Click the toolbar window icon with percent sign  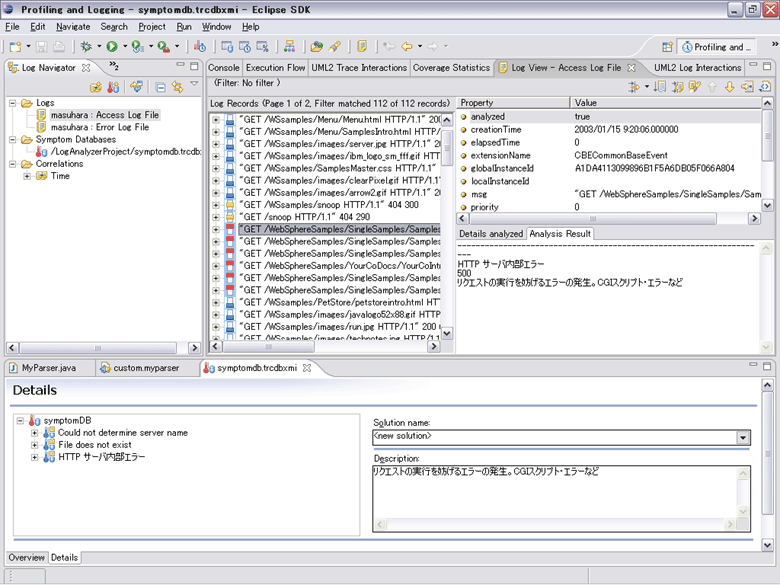262,47
